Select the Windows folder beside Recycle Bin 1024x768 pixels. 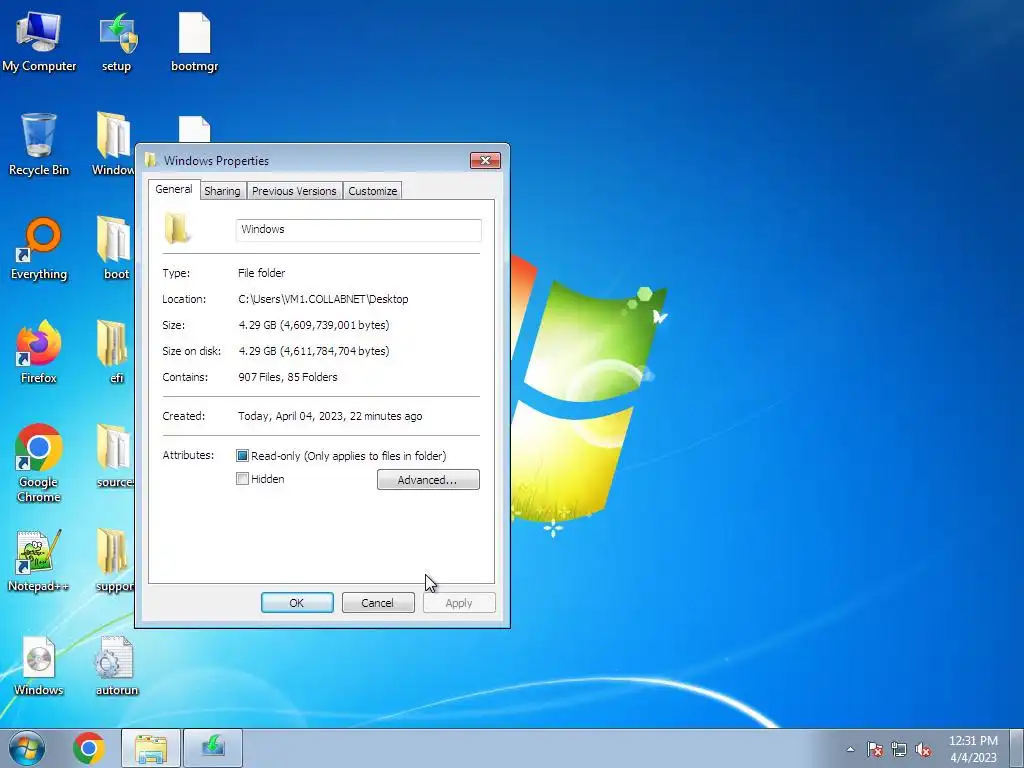pyautogui.click(x=114, y=145)
